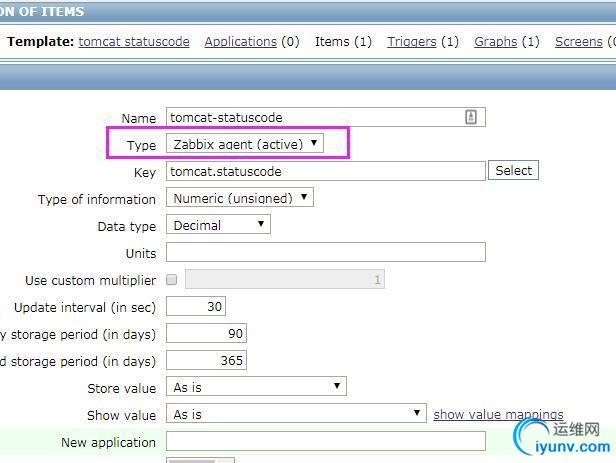Click the Key field containing tomcat.statuscode
This screenshot has width=616, height=463.
[326, 171]
